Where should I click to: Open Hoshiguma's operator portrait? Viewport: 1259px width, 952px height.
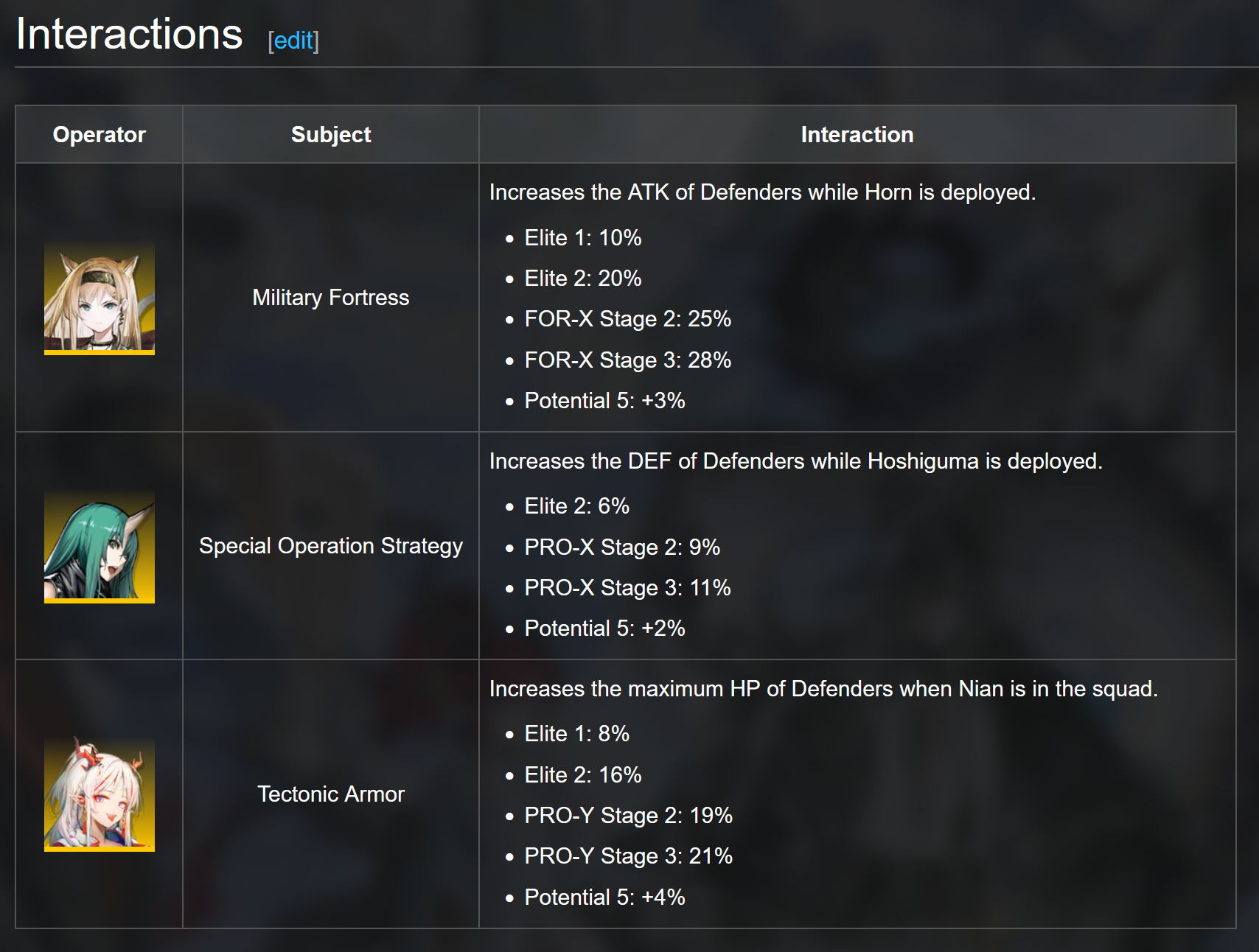tap(100, 546)
